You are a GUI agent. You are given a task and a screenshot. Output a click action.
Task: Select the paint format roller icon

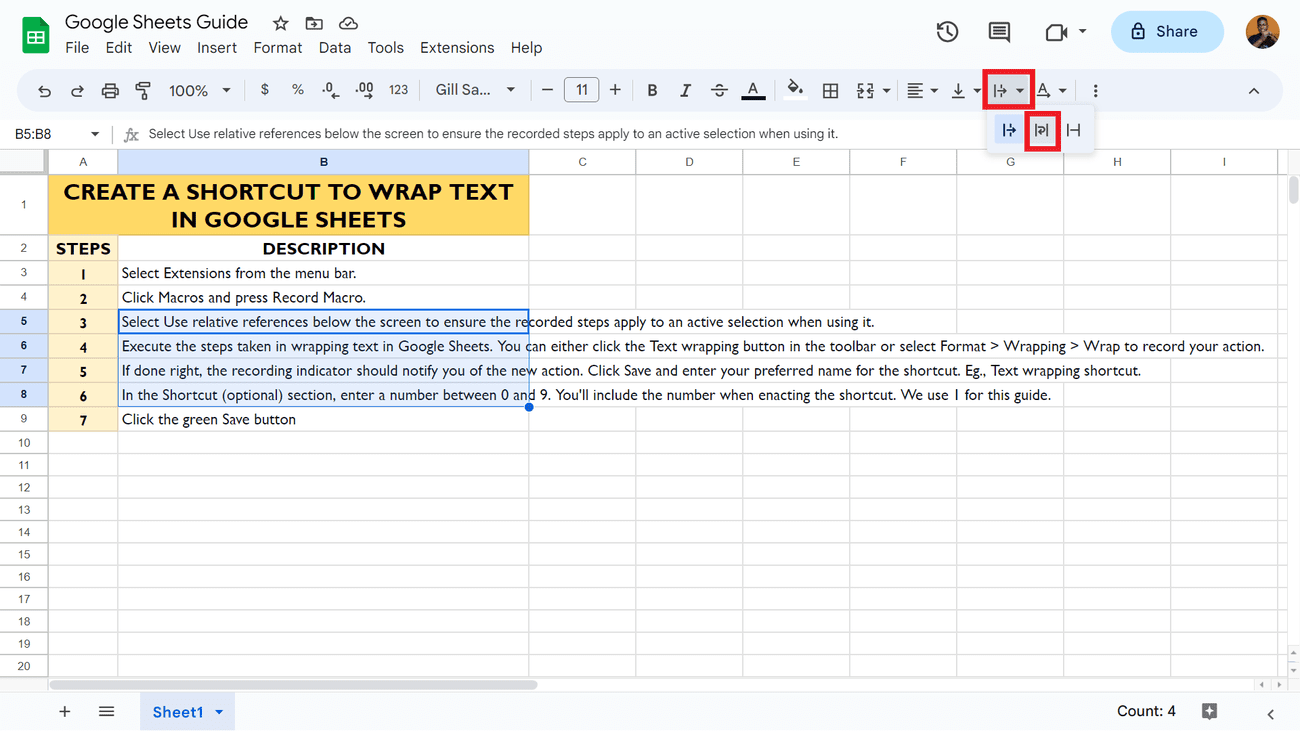[x=143, y=91]
